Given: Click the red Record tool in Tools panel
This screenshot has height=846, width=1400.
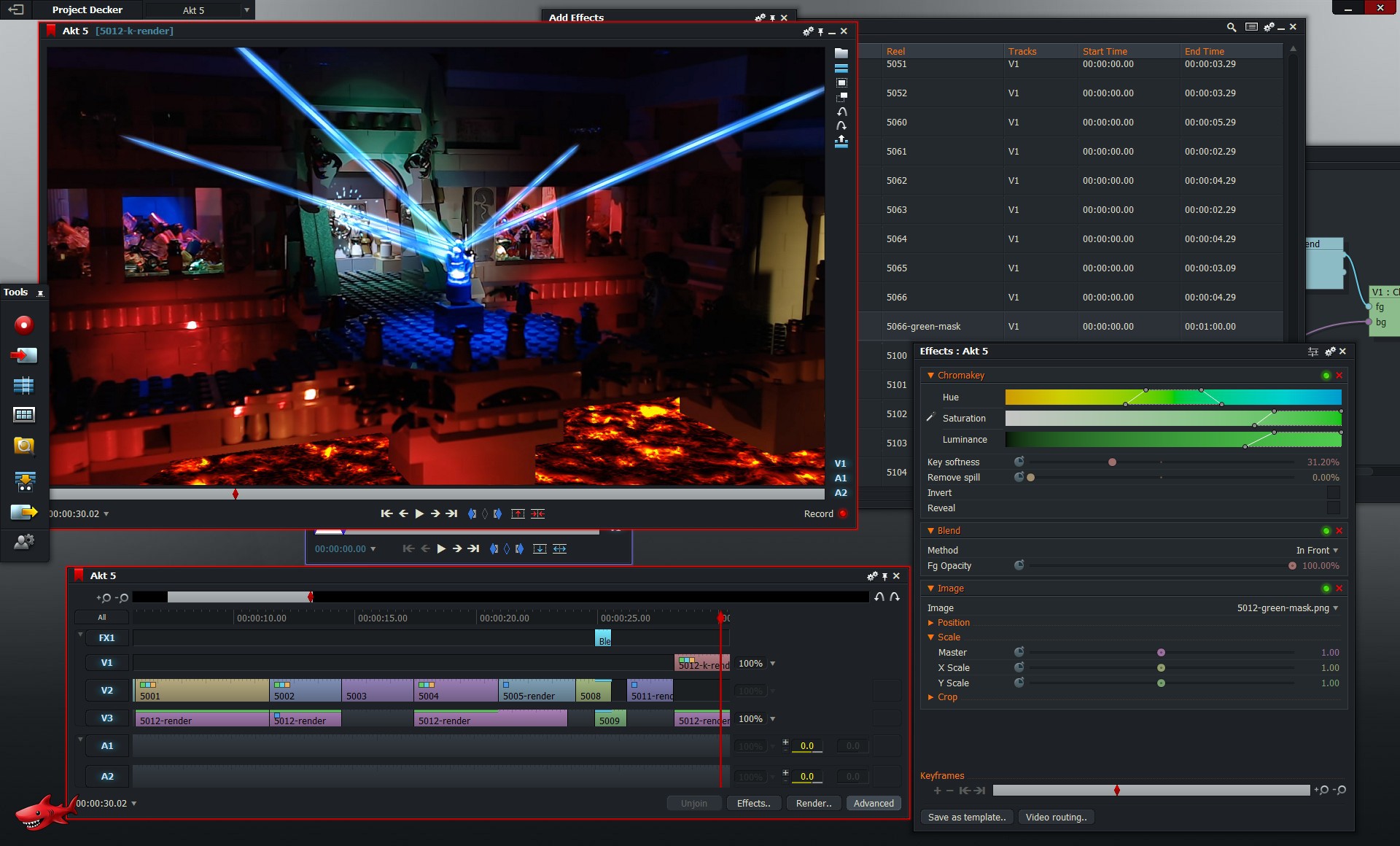Looking at the screenshot, I should pos(24,325).
